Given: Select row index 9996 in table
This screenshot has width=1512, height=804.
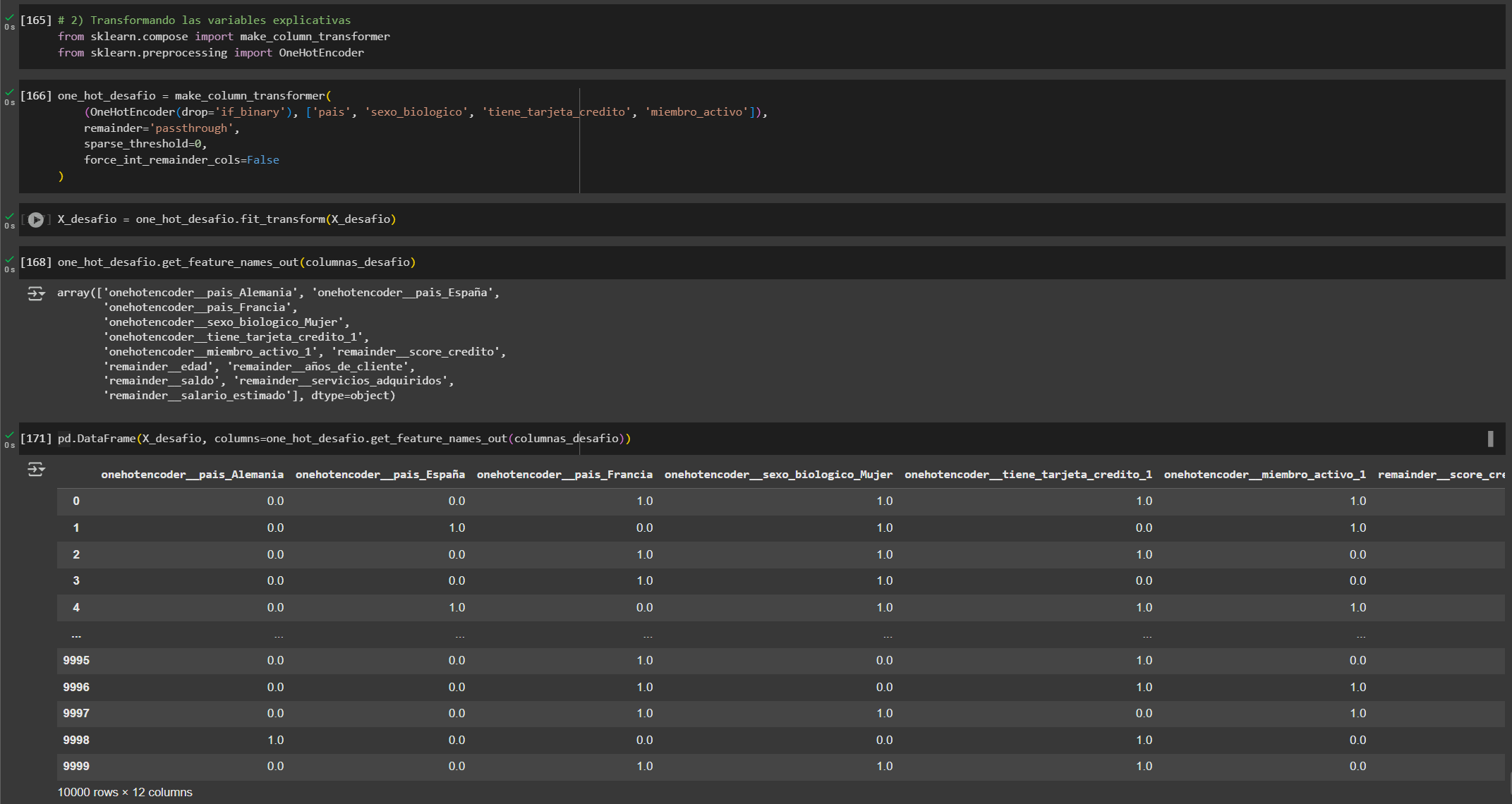Looking at the screenshot, I should (x=76, y=688).
